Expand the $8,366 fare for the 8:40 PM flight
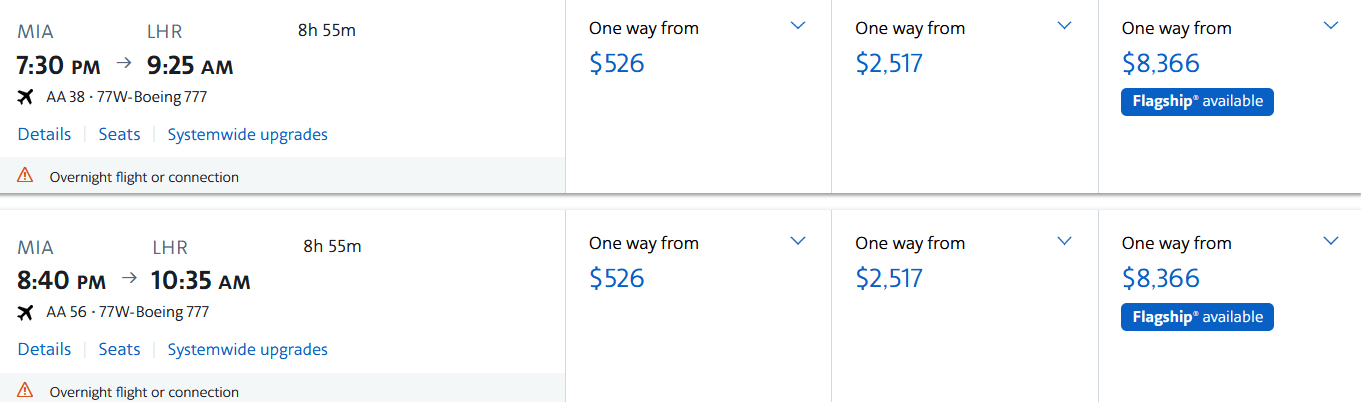This screenshot has width=1361, height=402. [1330, 241]
